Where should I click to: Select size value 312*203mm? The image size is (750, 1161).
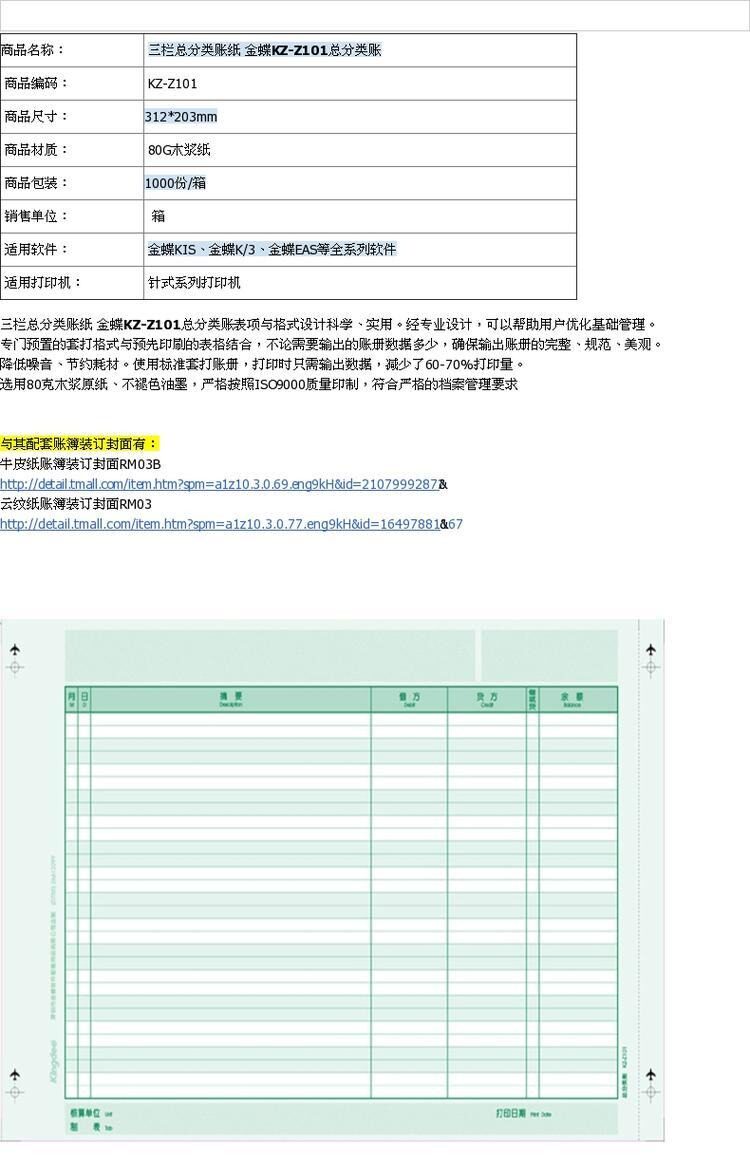pos(181,117)
